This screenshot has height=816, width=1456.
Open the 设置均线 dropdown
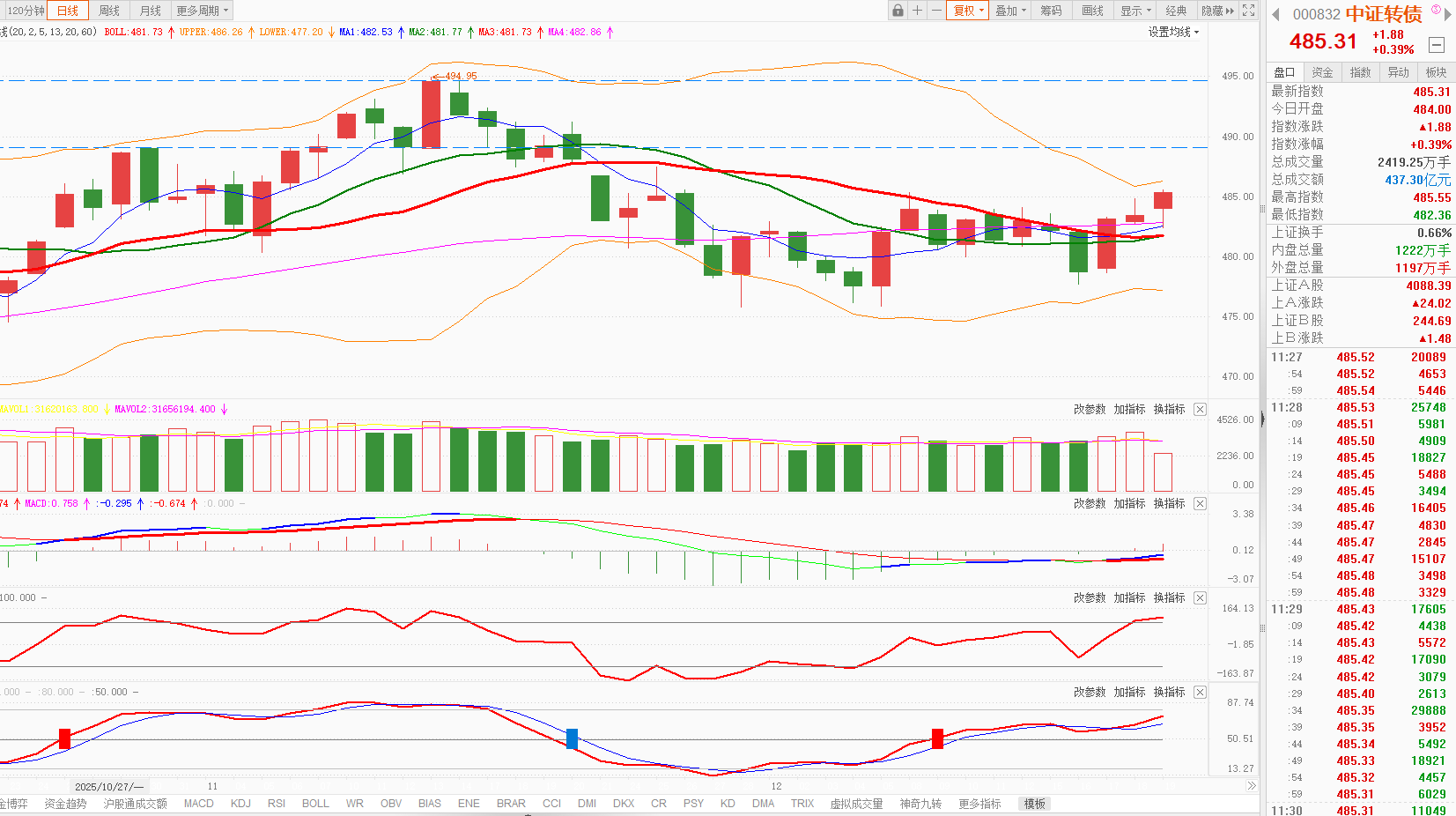[1173, 32]
